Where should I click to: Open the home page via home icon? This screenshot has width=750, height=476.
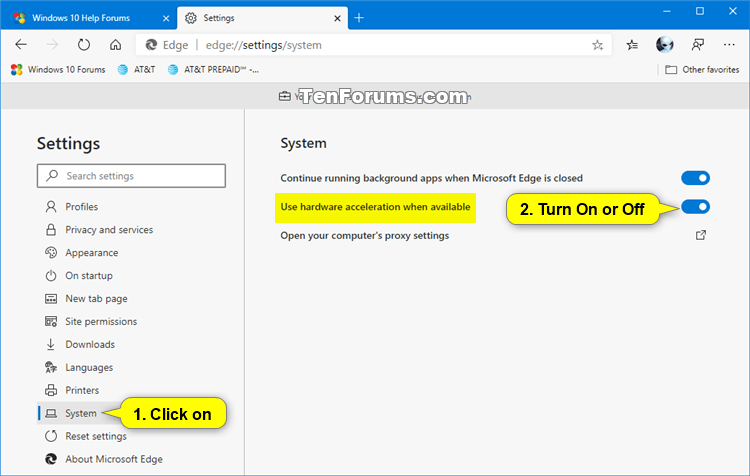115,45
